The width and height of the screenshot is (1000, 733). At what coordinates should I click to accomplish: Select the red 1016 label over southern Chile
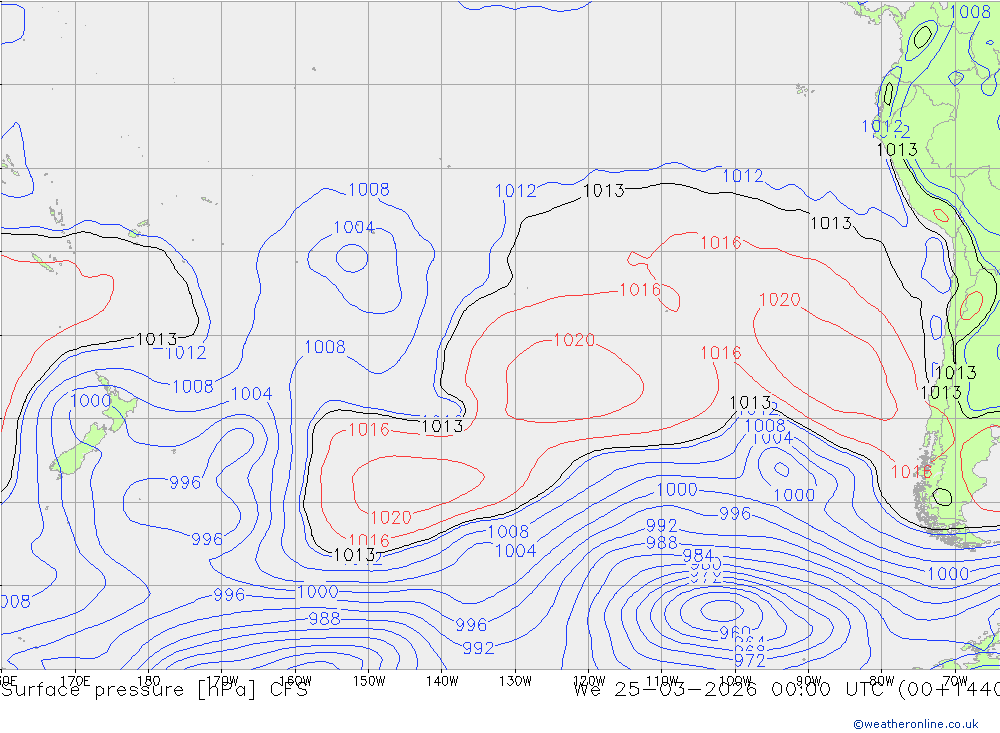tap(911, 471)
